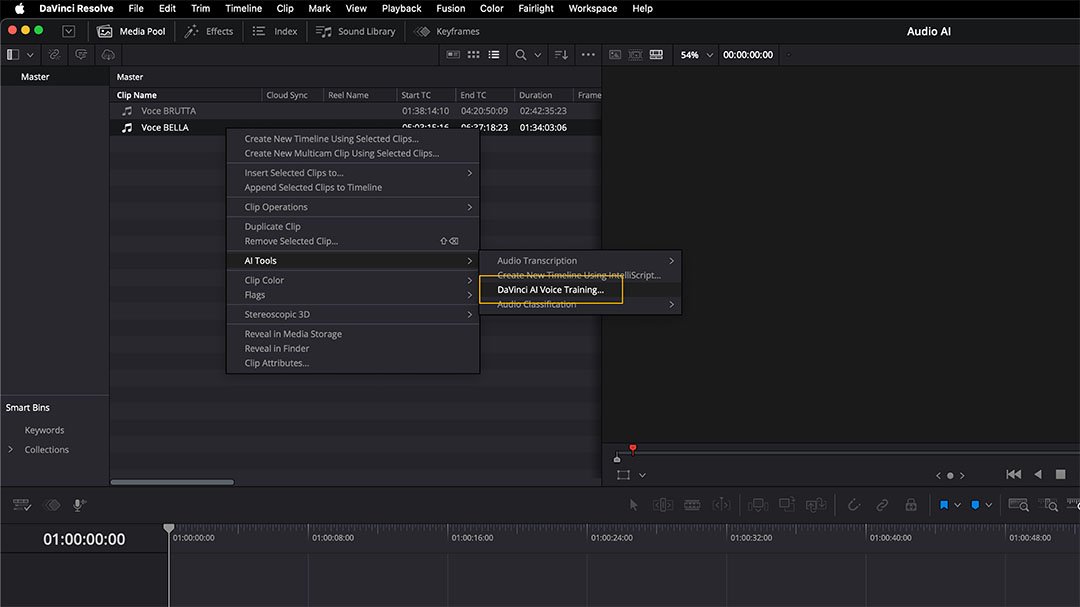Expand the bin layout options chevron
The width and height of the screenshot is (1080, 607).
(x=30, y=54)
